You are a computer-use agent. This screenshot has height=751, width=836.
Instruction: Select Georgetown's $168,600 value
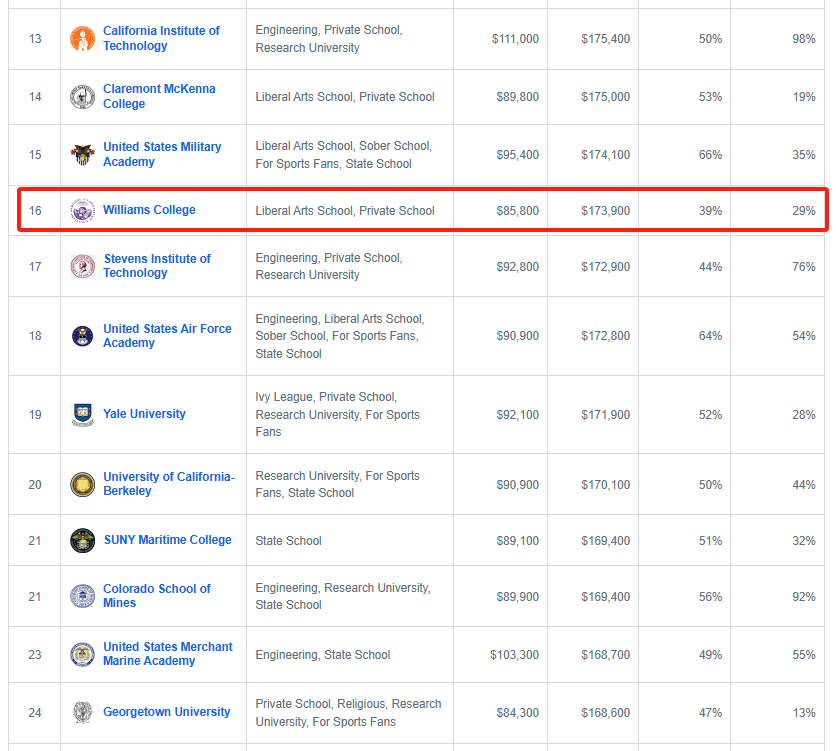click(x=606, y=713)
